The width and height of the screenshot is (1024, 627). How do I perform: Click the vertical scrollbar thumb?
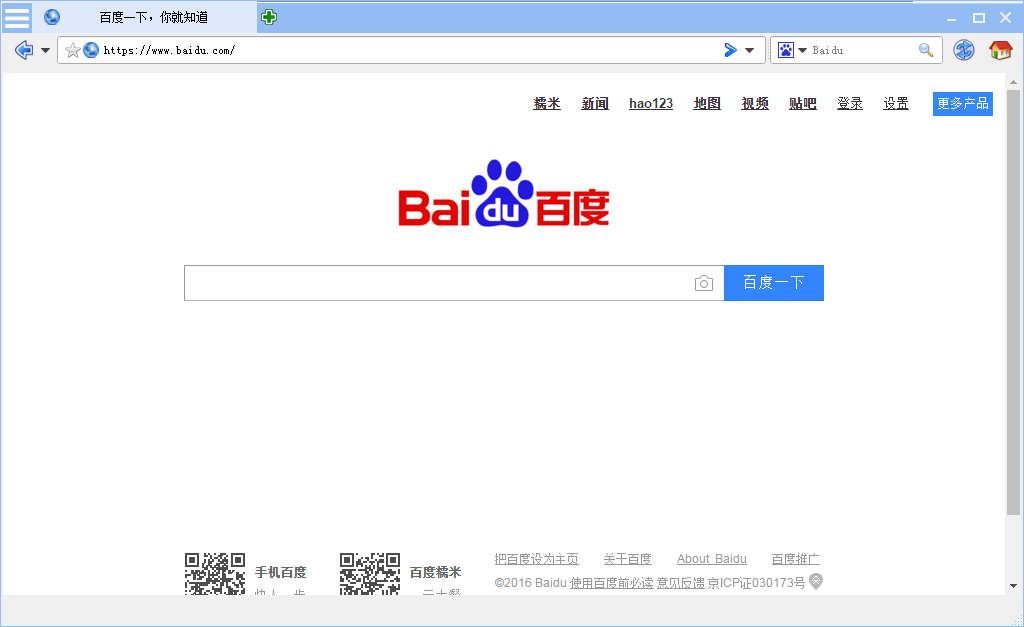pyautogui.click(x=1013, y=302)
